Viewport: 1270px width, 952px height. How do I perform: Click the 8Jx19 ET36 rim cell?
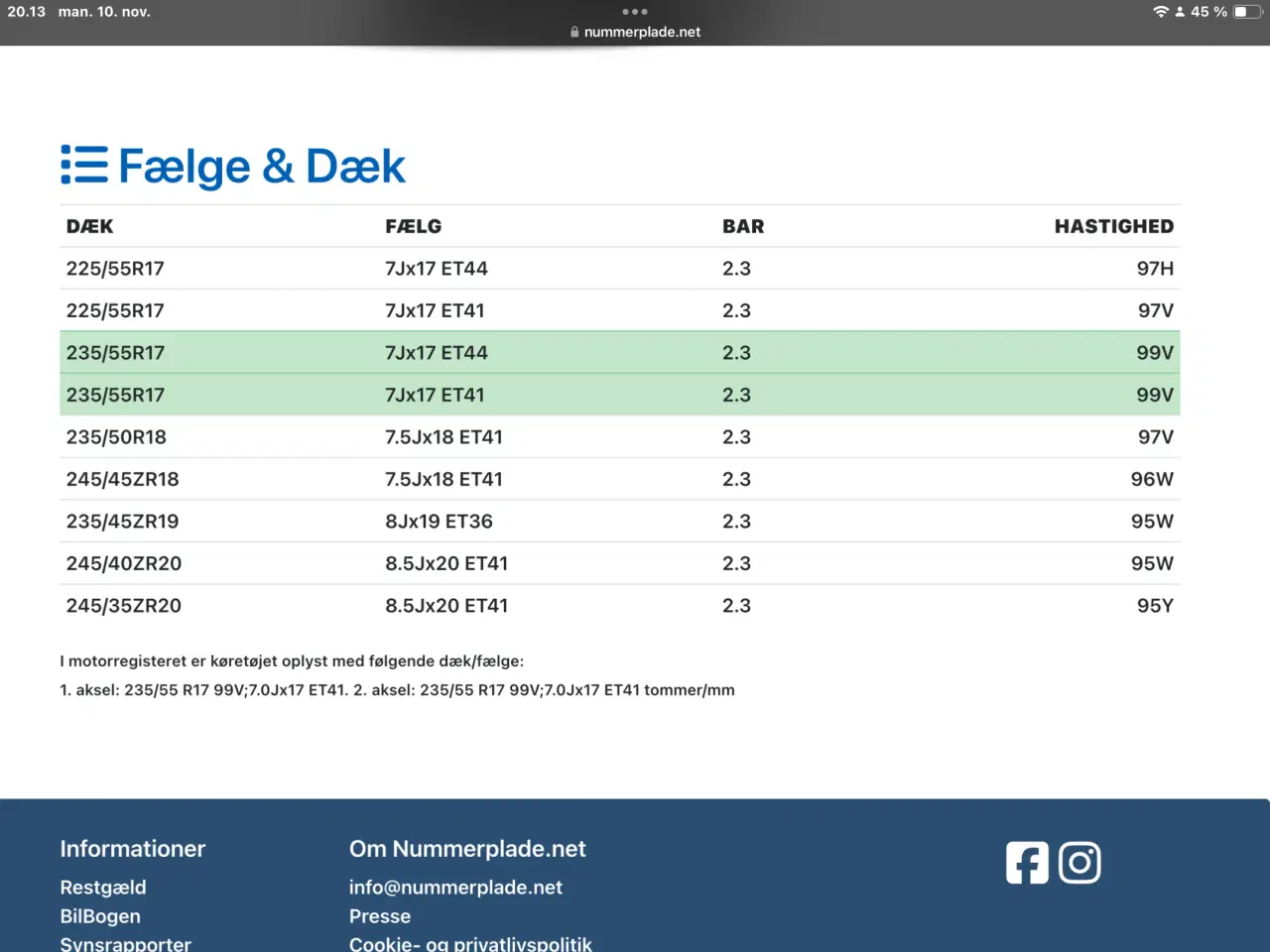pos(439,522)
